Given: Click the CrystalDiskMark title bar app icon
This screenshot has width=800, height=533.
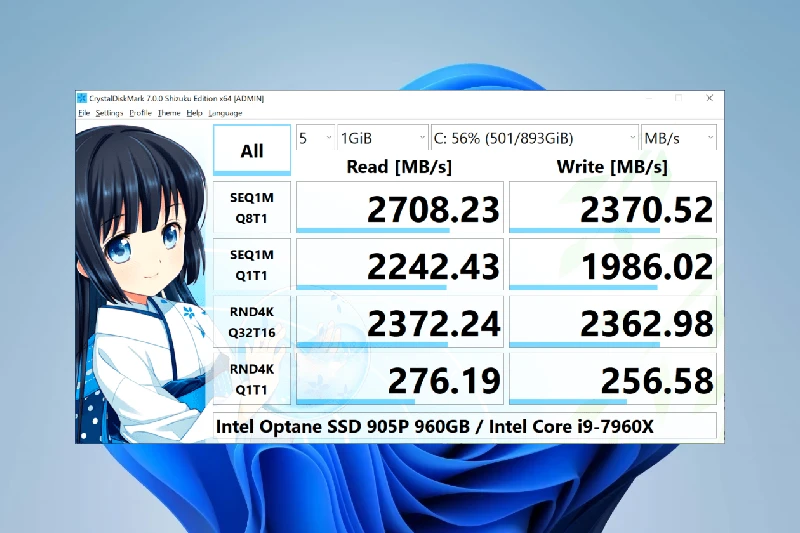Looking at the screenshot, I should [x=82, y=98].
